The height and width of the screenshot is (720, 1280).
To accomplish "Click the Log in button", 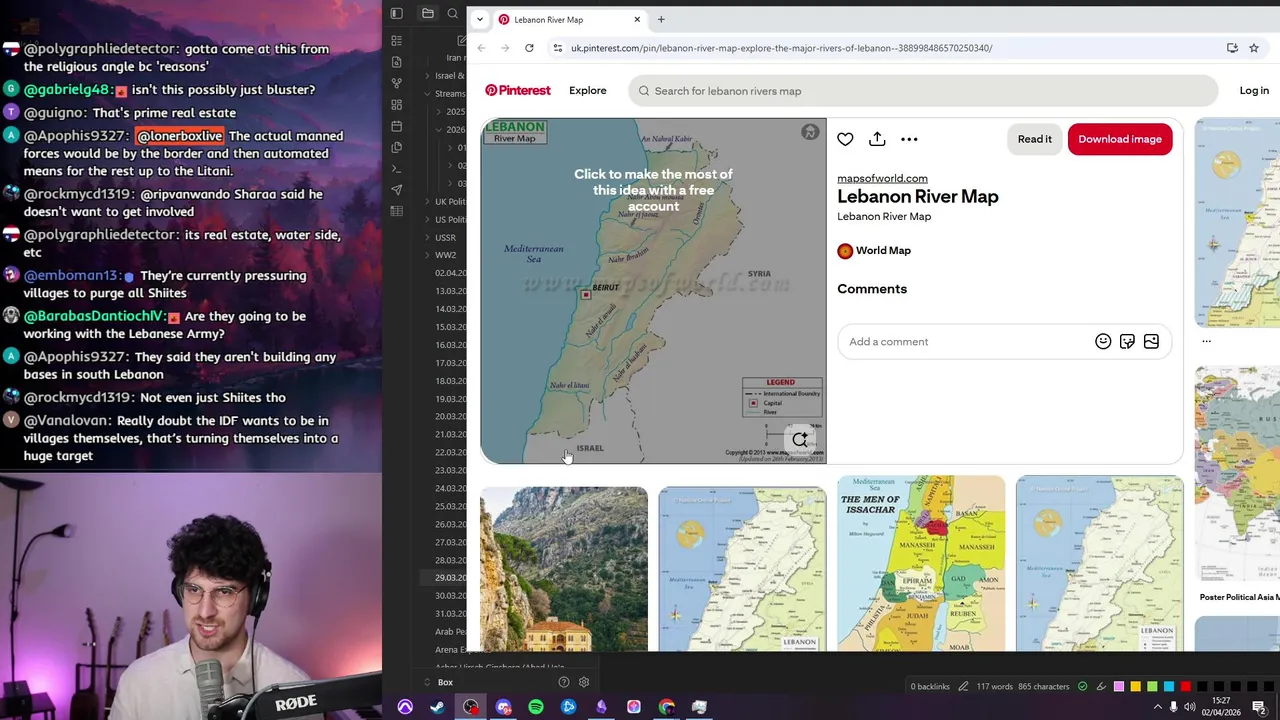I will [1254, 91].
